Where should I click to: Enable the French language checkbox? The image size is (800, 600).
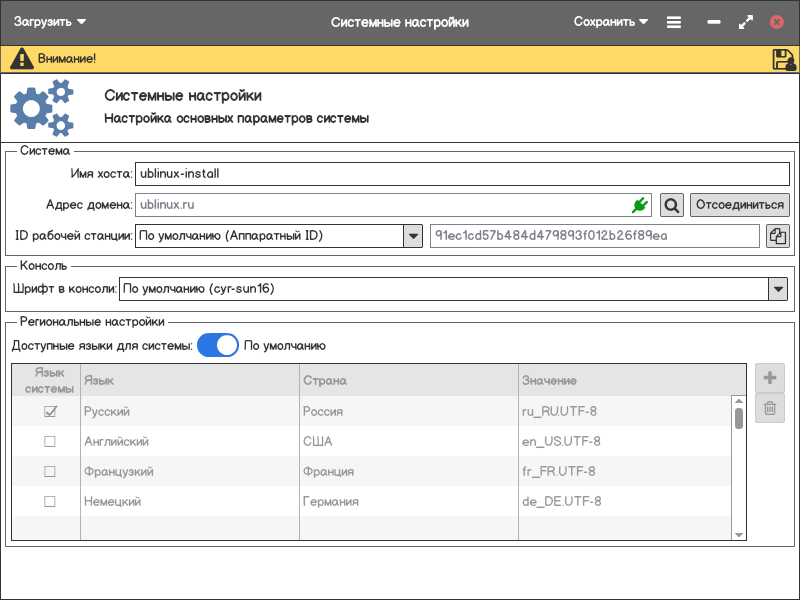[49, 471]
